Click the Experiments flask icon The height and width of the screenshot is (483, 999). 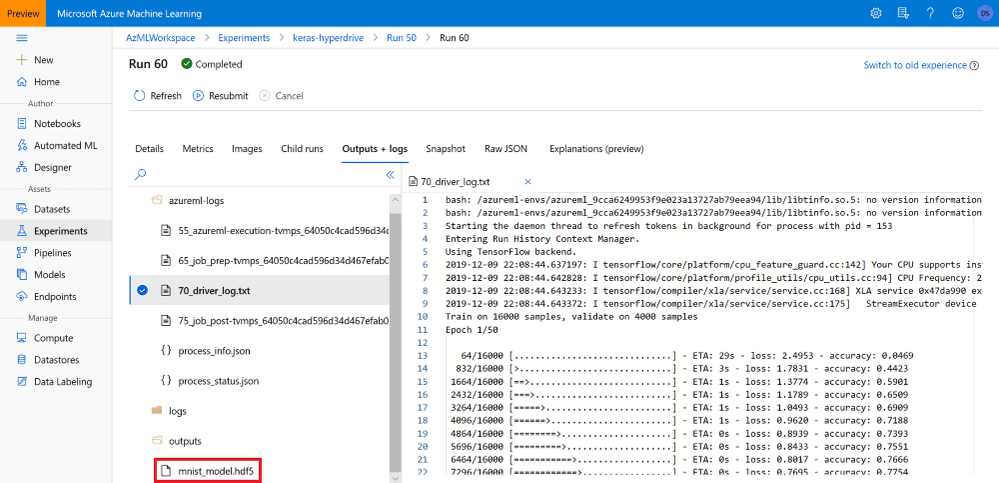coord(22,231)
